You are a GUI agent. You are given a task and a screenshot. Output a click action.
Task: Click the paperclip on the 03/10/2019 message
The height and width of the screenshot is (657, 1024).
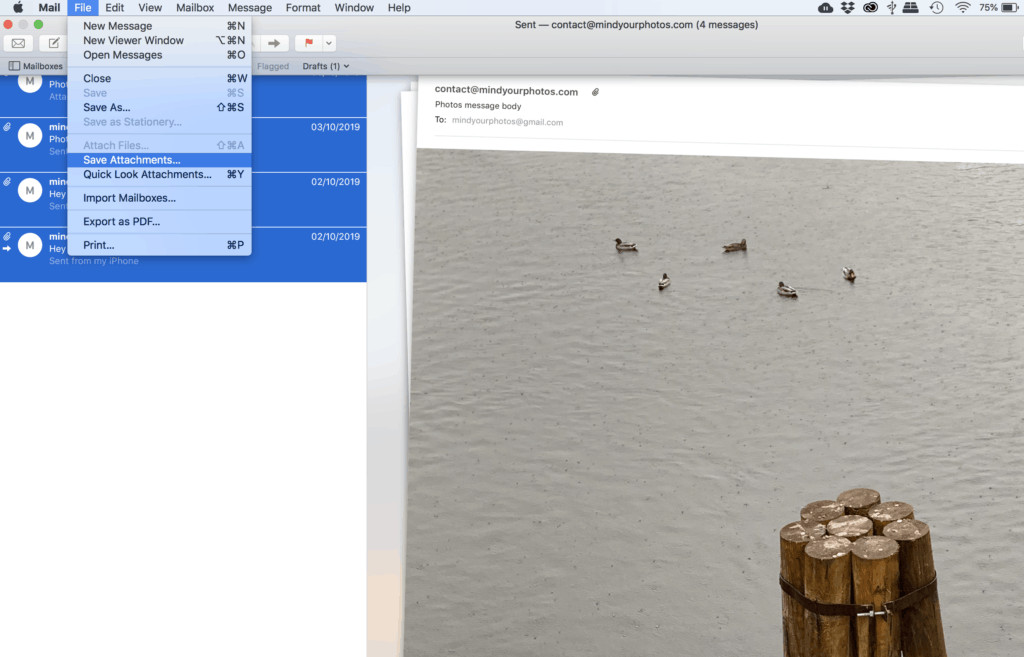click(x=7, y=127)
